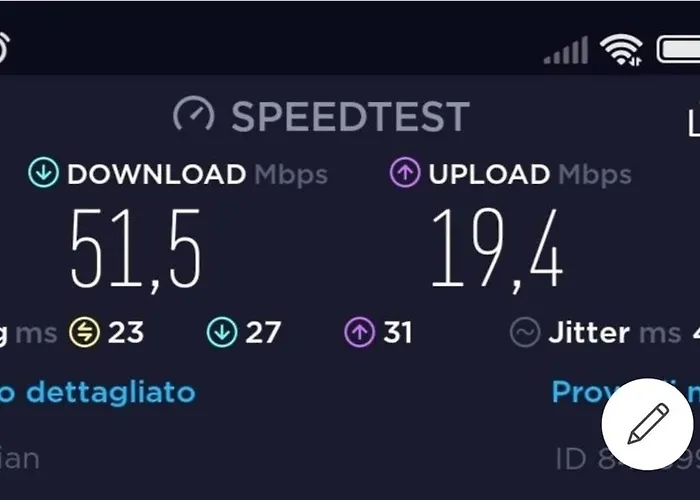Select the purple upload latency icon
Screen dimensions: 700x500
tap(359, 332)
